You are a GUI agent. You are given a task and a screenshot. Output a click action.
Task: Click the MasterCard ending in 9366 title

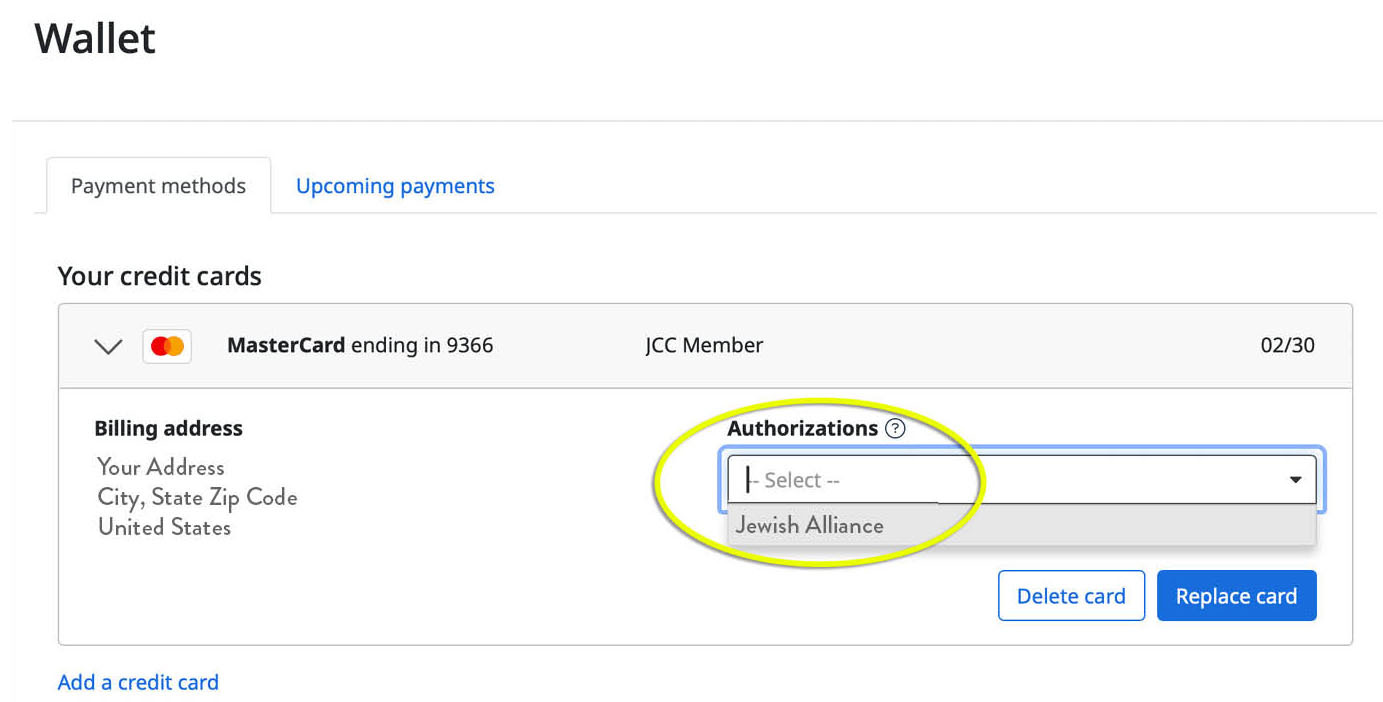click(360, 346)
